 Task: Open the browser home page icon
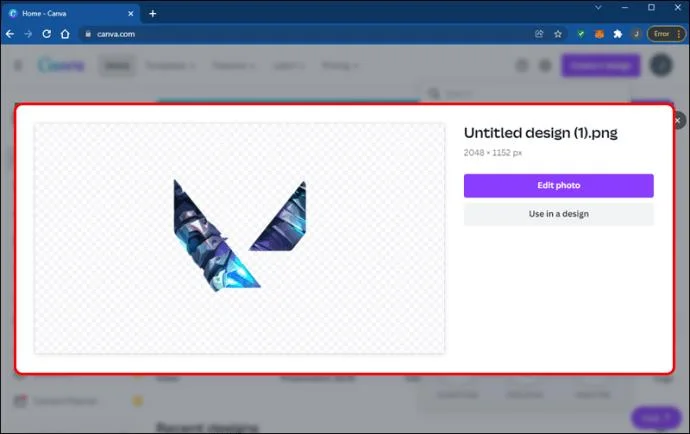tap(65, 34)
